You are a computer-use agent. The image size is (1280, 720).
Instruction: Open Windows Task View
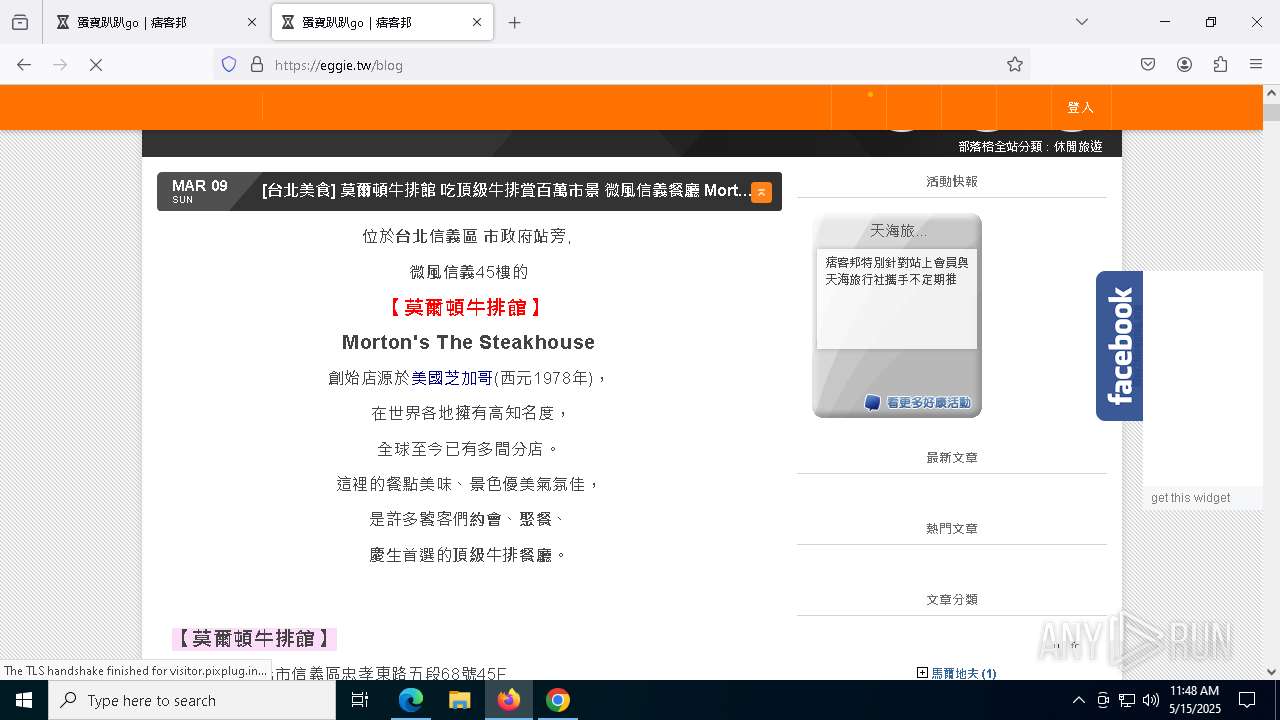click(360, 700)
